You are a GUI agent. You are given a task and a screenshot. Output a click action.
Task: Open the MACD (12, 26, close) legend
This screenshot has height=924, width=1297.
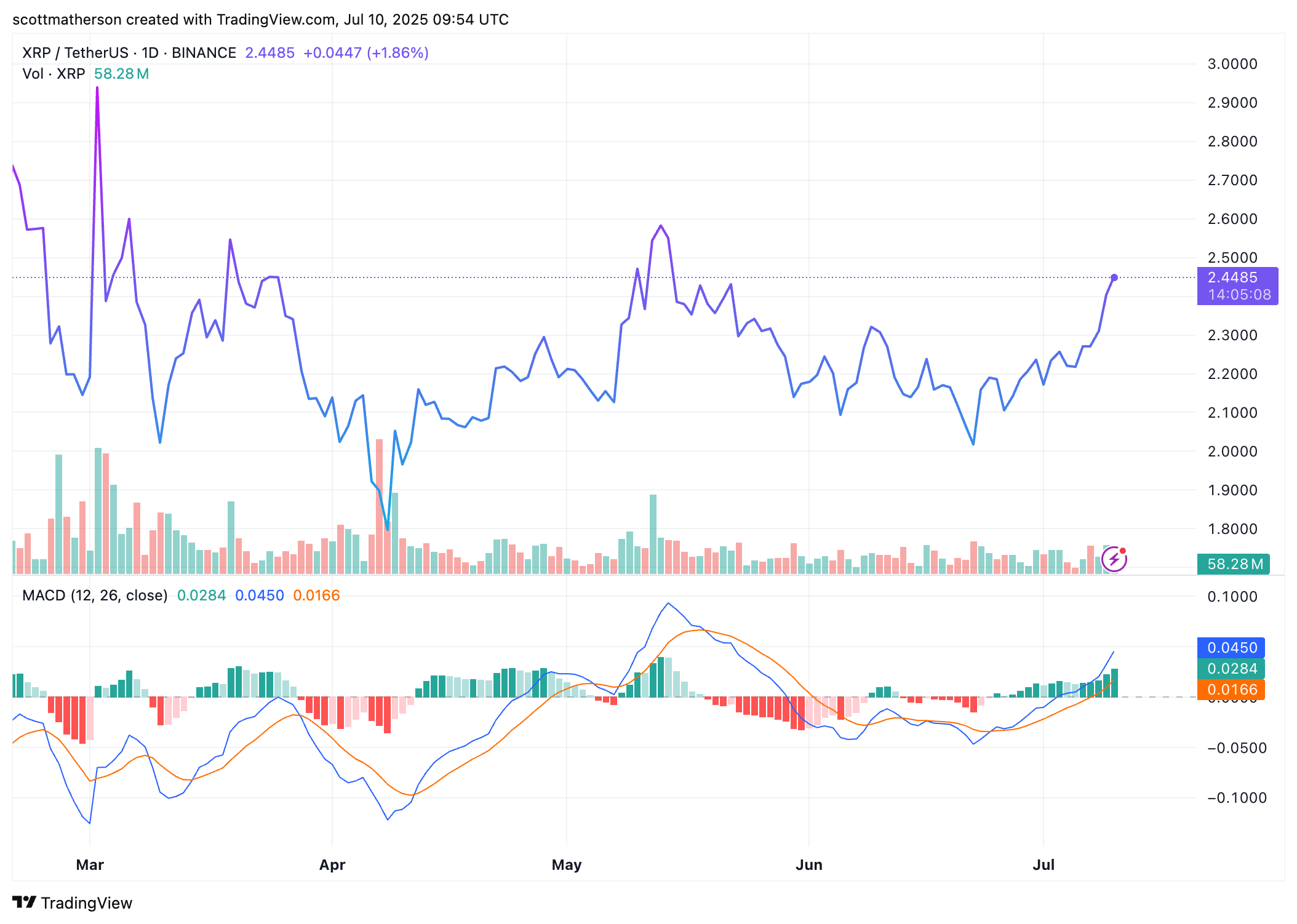[x=95, y=595]
